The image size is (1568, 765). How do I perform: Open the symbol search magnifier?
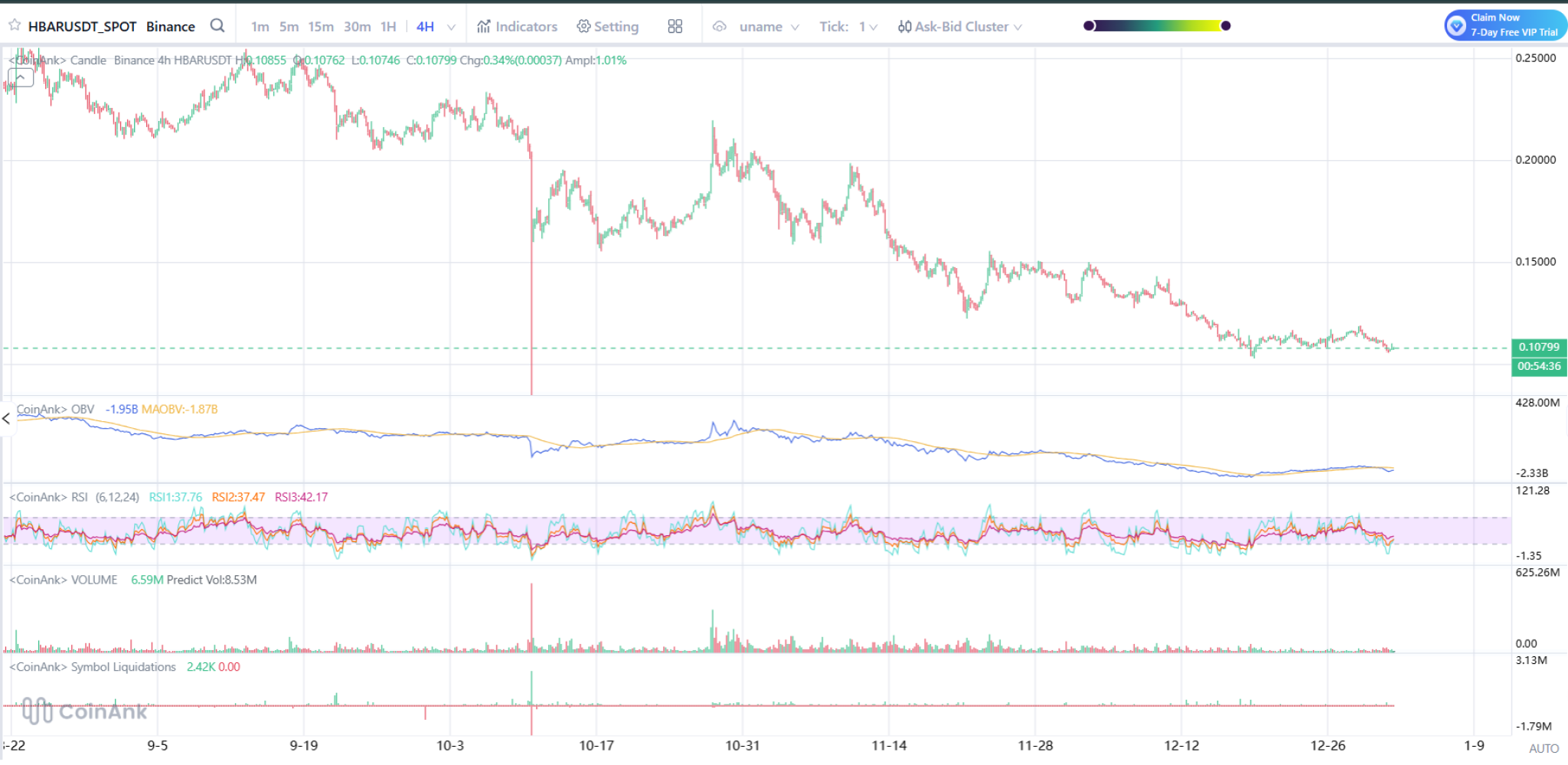click(217, 25)
